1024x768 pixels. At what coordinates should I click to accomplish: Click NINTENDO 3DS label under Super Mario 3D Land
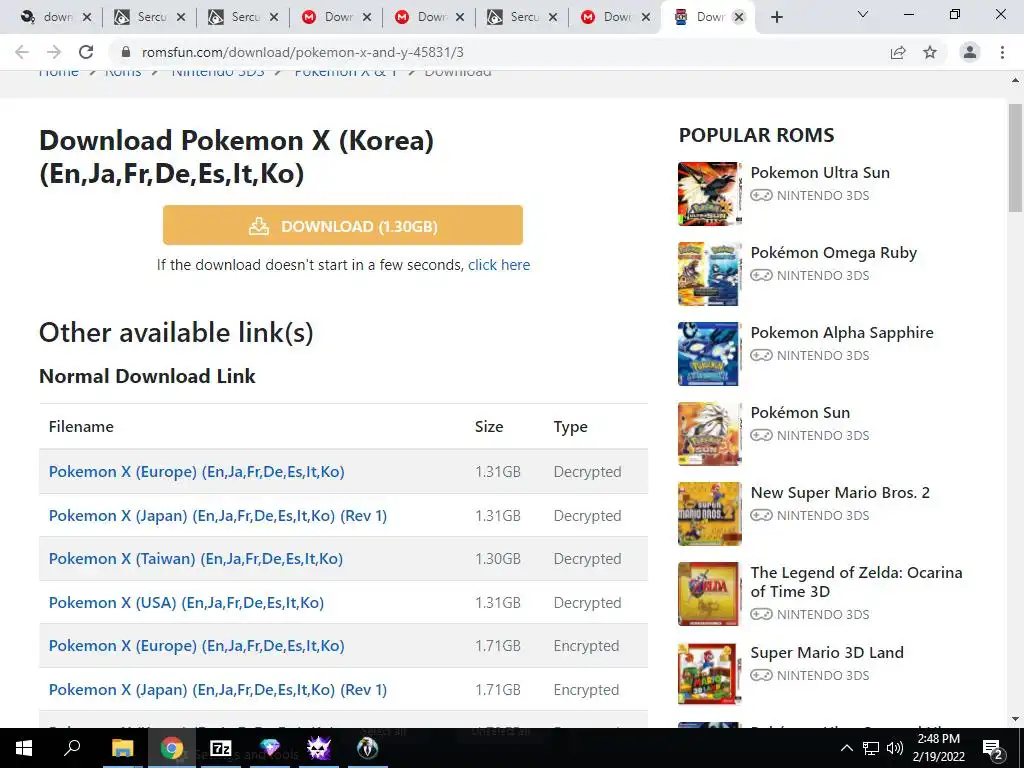(x=823, y=675)
